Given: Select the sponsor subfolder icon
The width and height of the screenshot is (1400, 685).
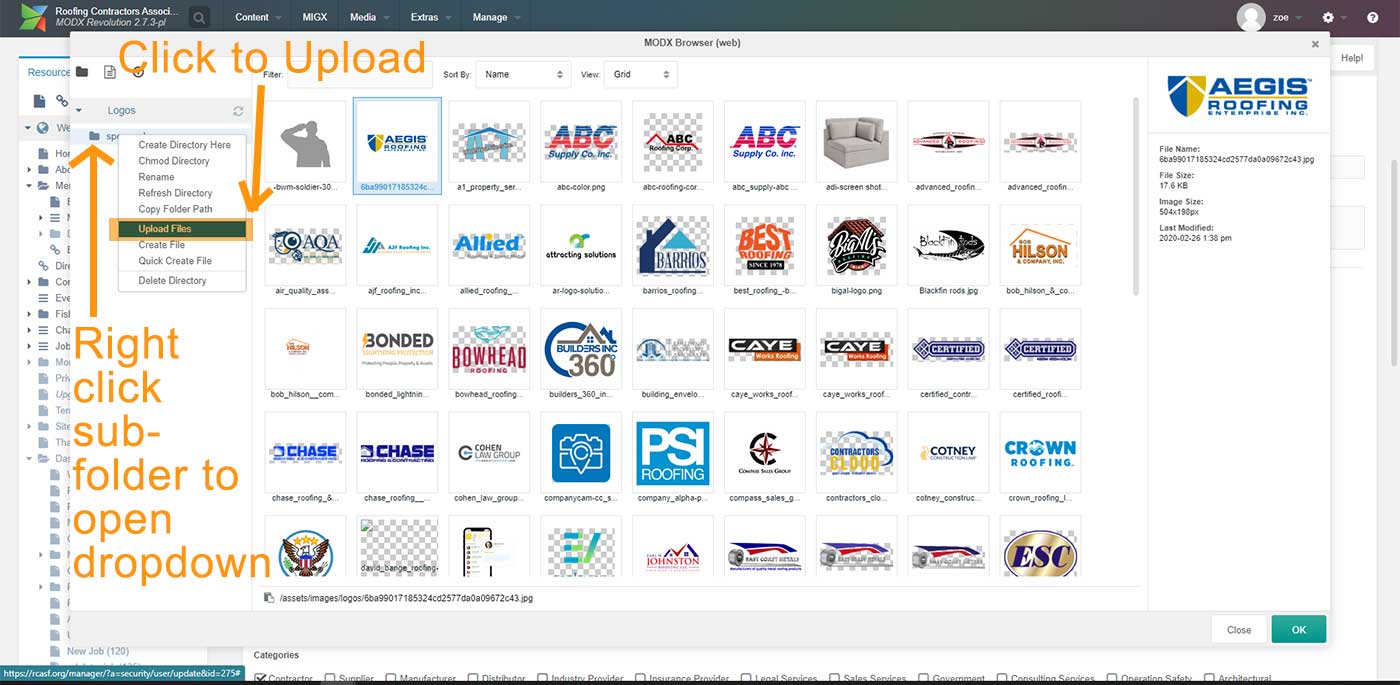Looking at the screenshot, I should [94, 135].
